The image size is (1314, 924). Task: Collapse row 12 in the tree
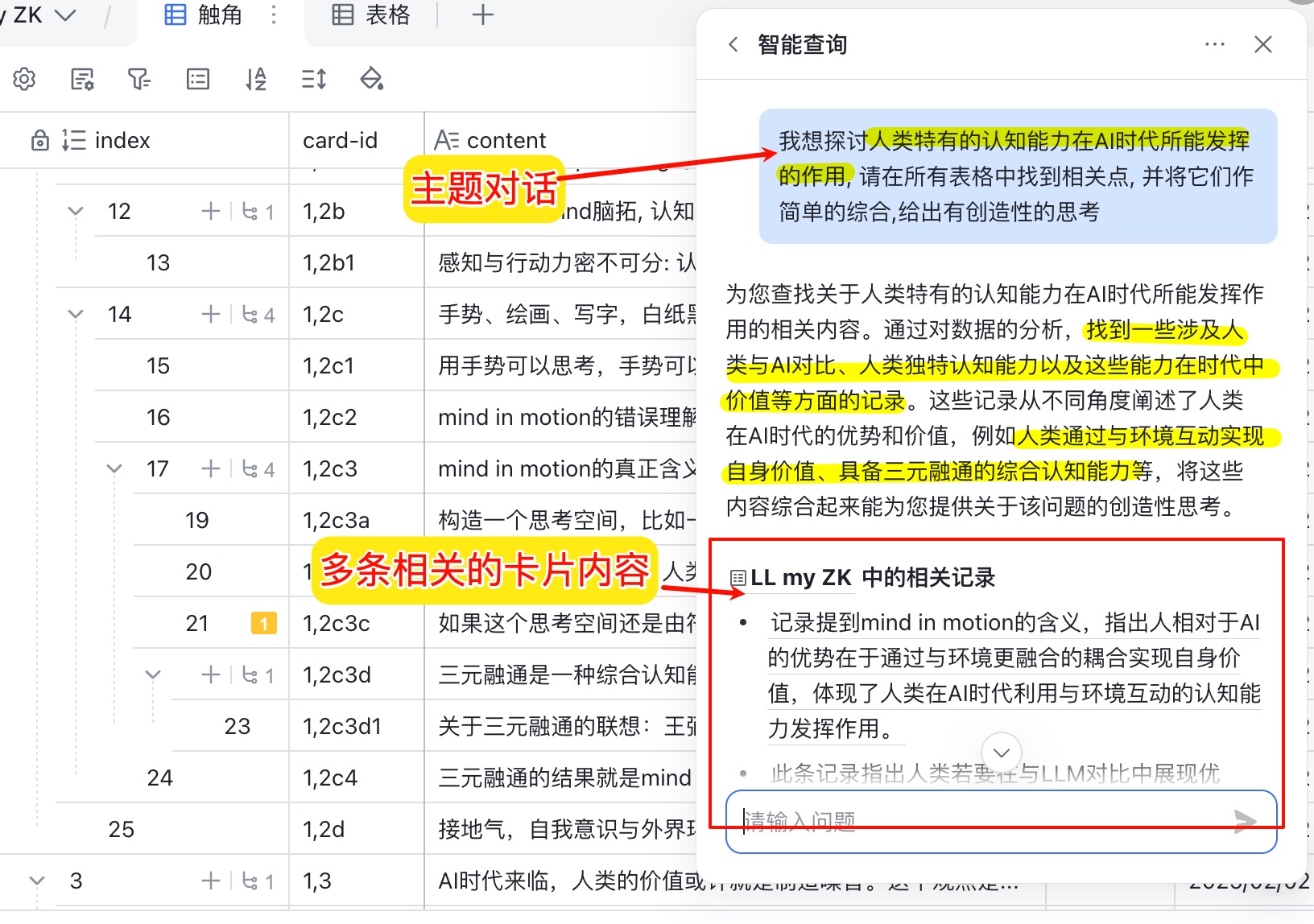(76, 211)
